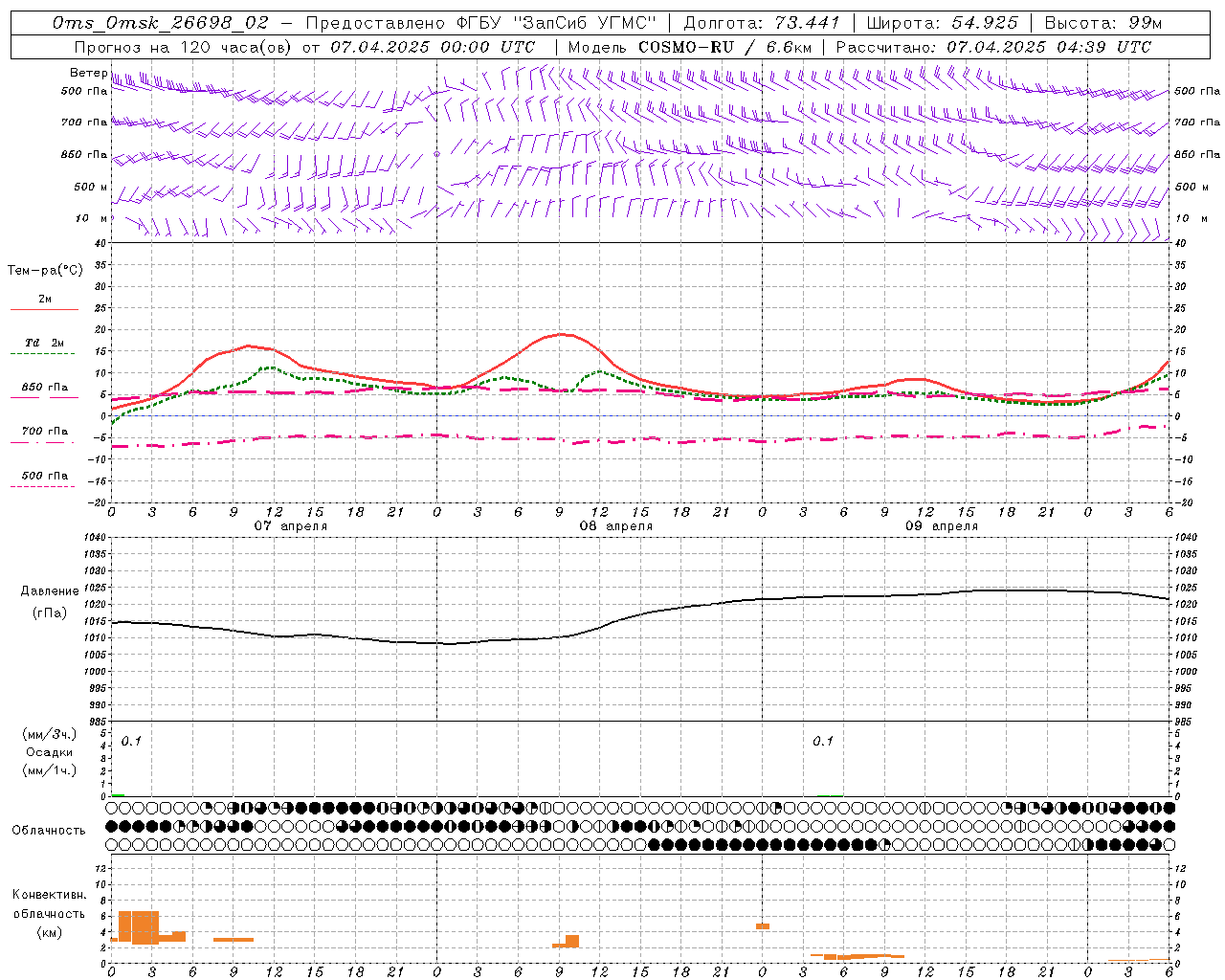Click the red 2м temperature peak on 08 апреля
The width and height of the screenshot is (1225, 980).
point(562,334)
